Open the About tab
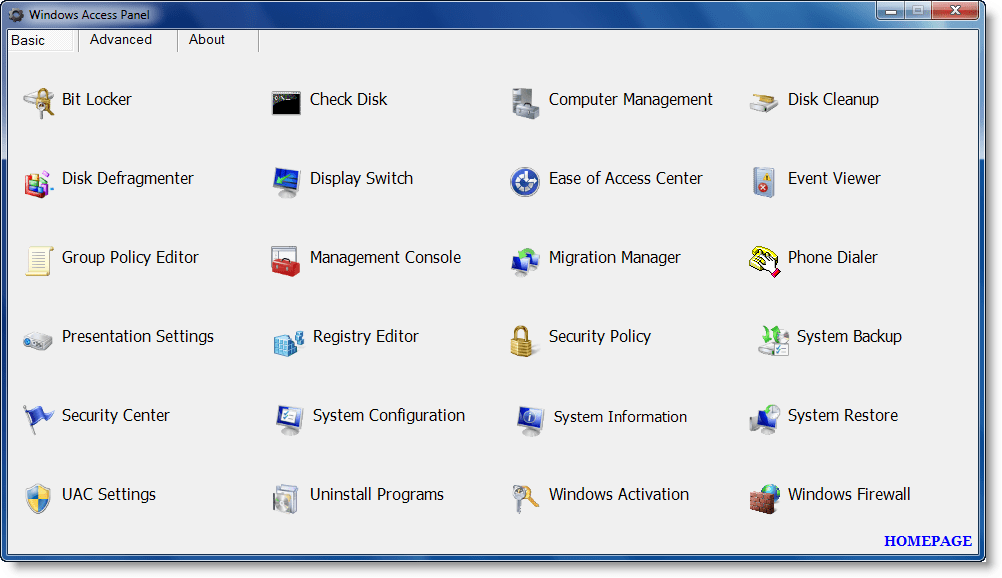Image resolution: width=1002 pixels, height=578 pixels. pos(207,40)
